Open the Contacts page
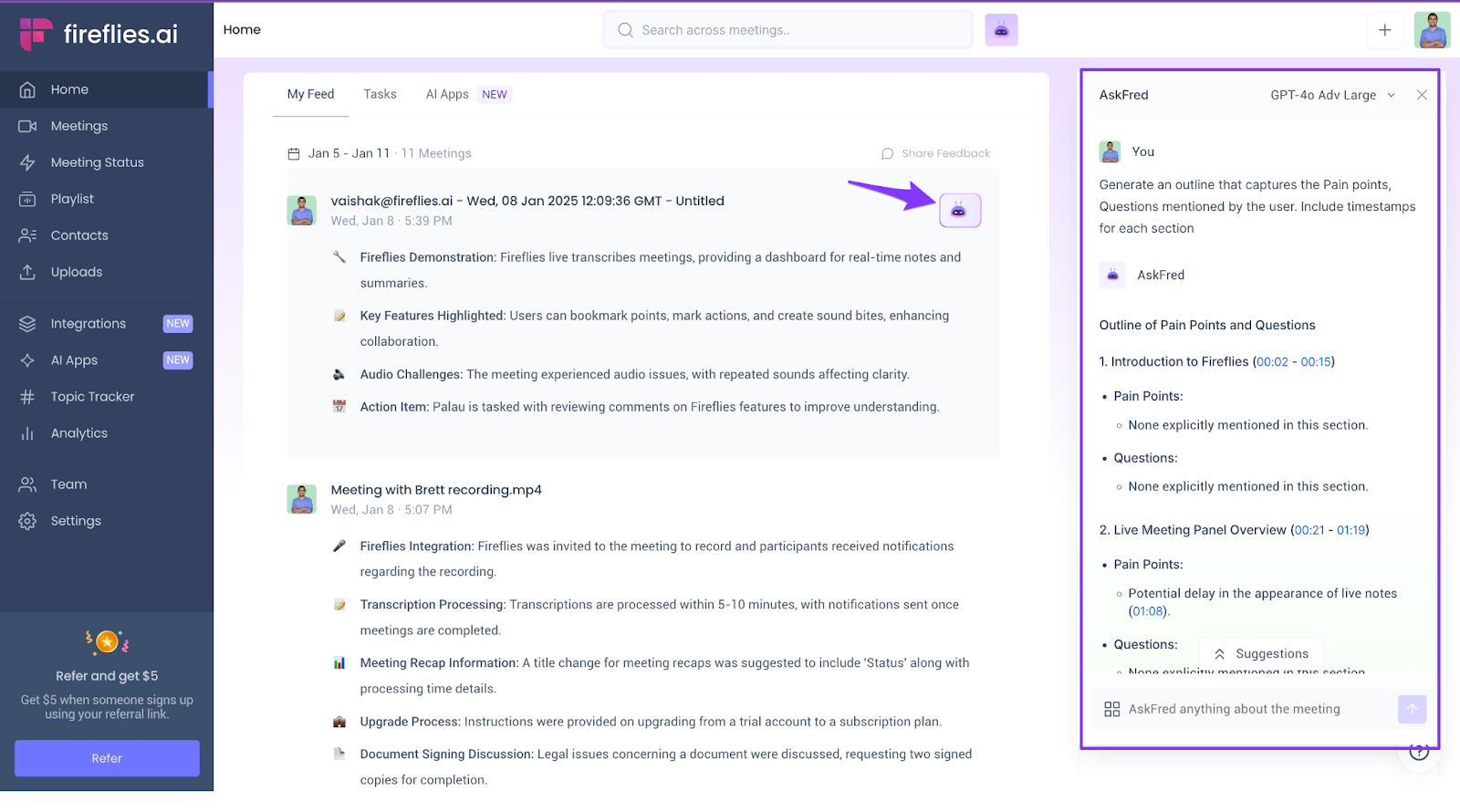The image size is (1460, 812). 106,235
